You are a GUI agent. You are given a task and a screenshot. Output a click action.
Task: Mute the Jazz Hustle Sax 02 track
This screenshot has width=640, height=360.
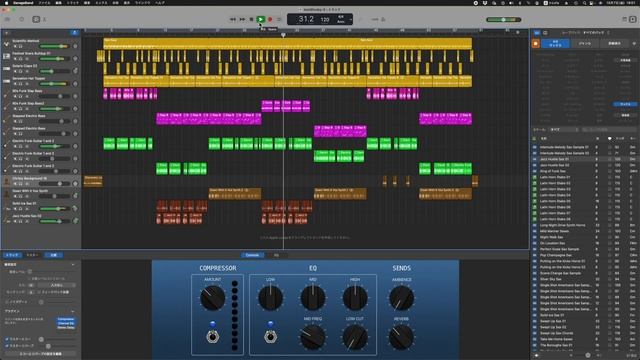point(15,221)
